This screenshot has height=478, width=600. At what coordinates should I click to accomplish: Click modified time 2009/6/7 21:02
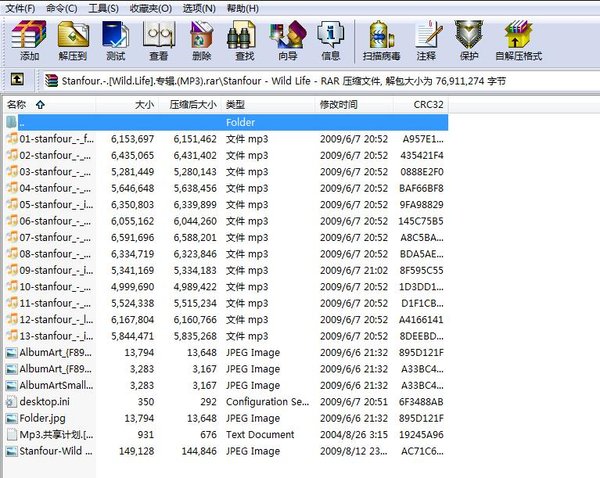tap(354, 270)
